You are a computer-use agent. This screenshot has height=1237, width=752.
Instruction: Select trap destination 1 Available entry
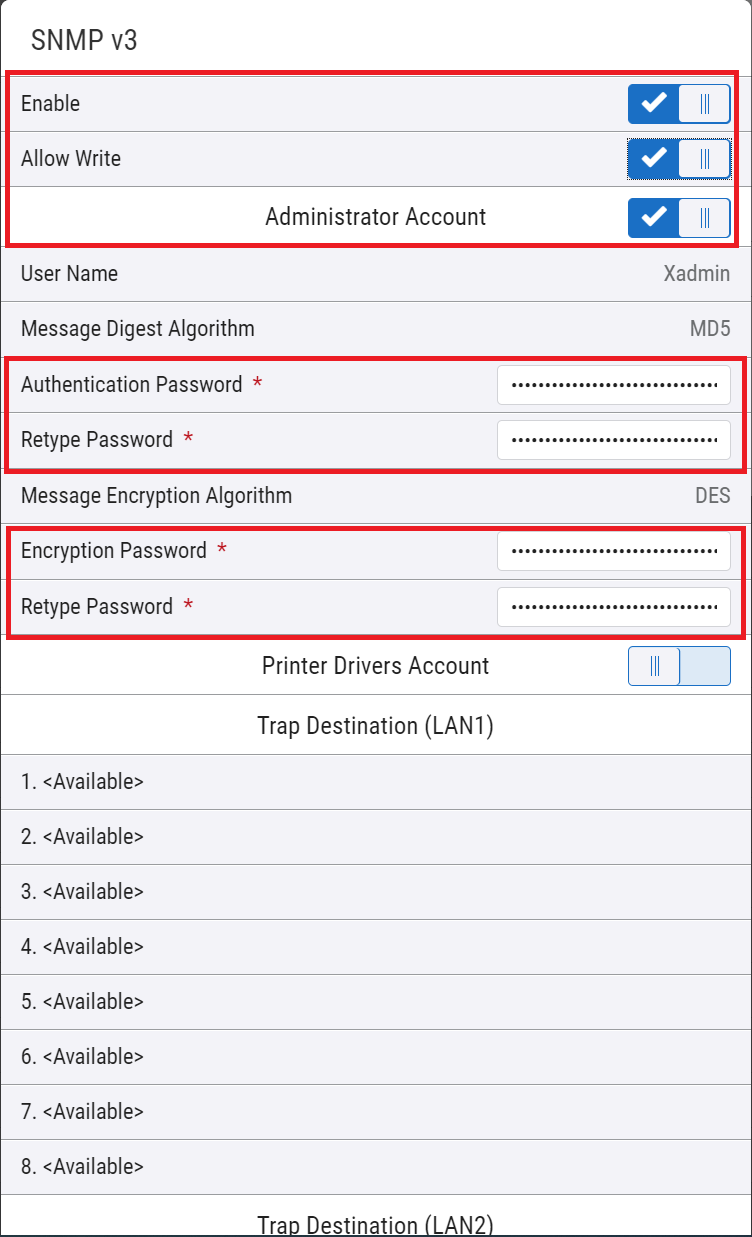(375, 782)
